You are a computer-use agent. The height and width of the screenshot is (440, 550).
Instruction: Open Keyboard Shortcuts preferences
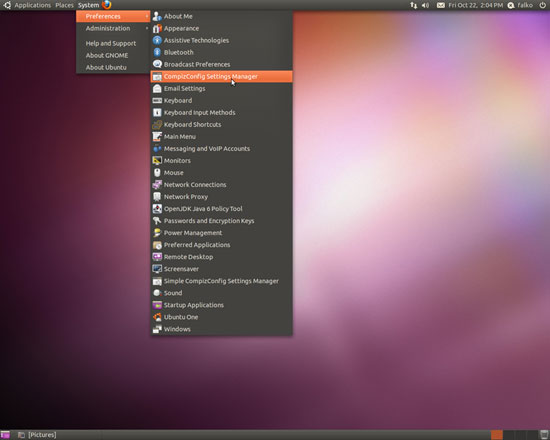click(x=221, y=125)
